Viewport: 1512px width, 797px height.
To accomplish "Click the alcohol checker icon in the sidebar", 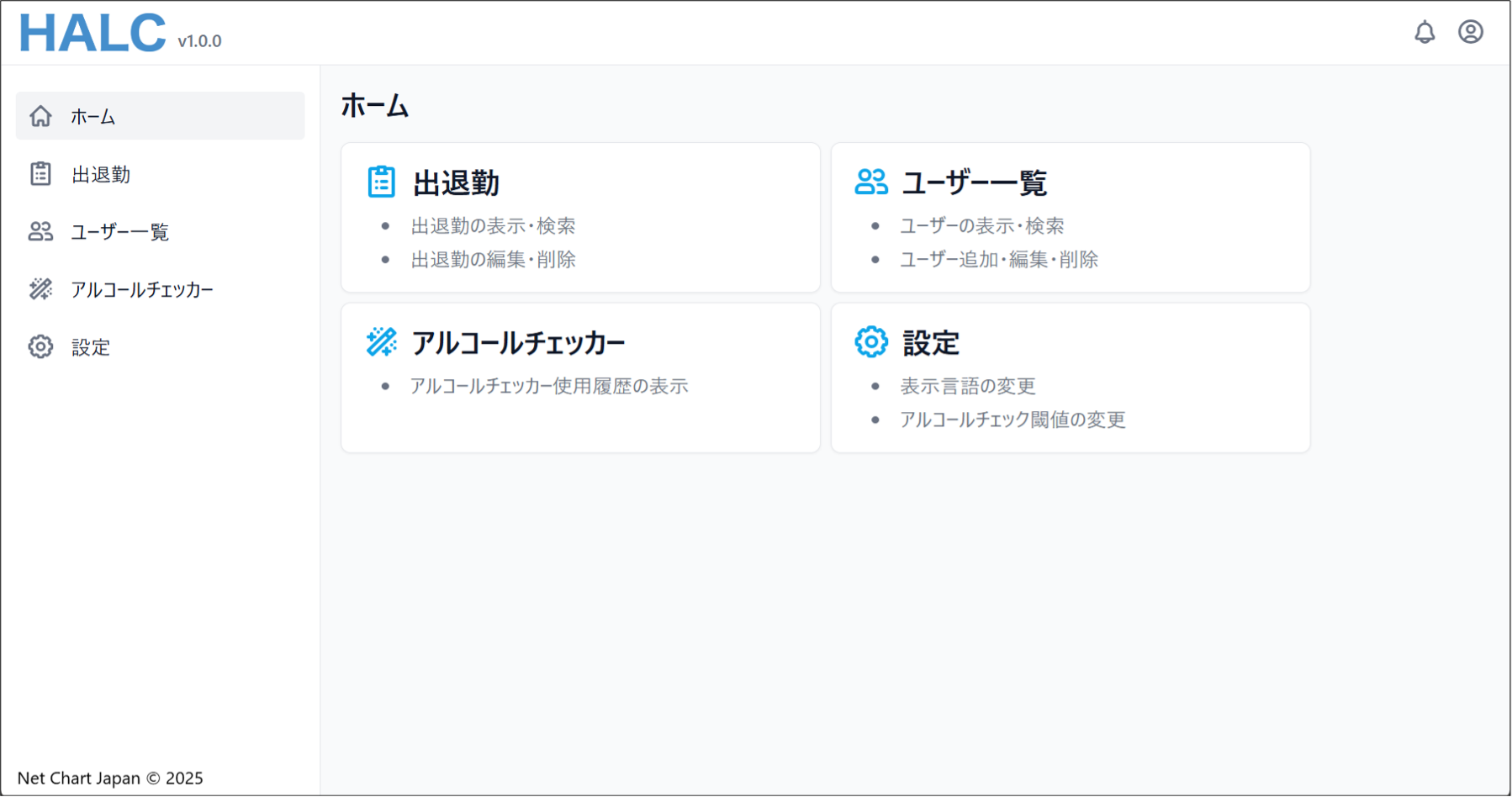I will pos(40,288).
